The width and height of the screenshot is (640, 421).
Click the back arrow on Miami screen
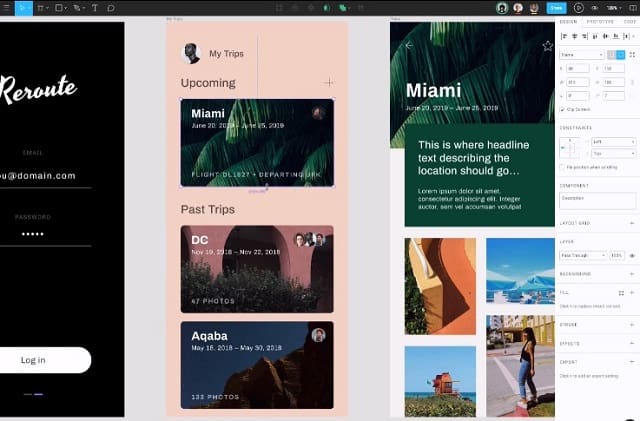[x=409, y=45]
